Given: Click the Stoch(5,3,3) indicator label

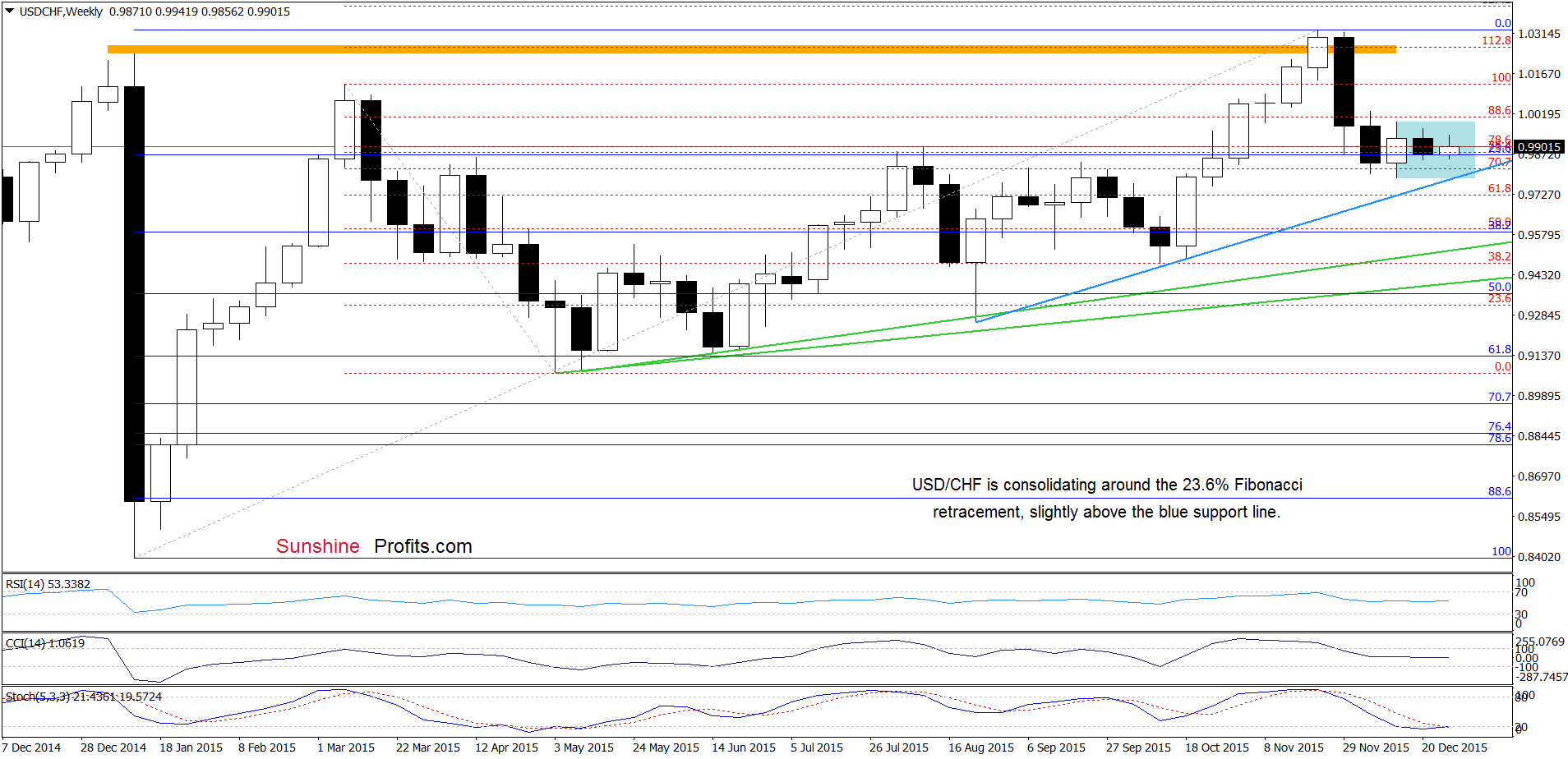Looking at the screenshot, I should point(84,697).
